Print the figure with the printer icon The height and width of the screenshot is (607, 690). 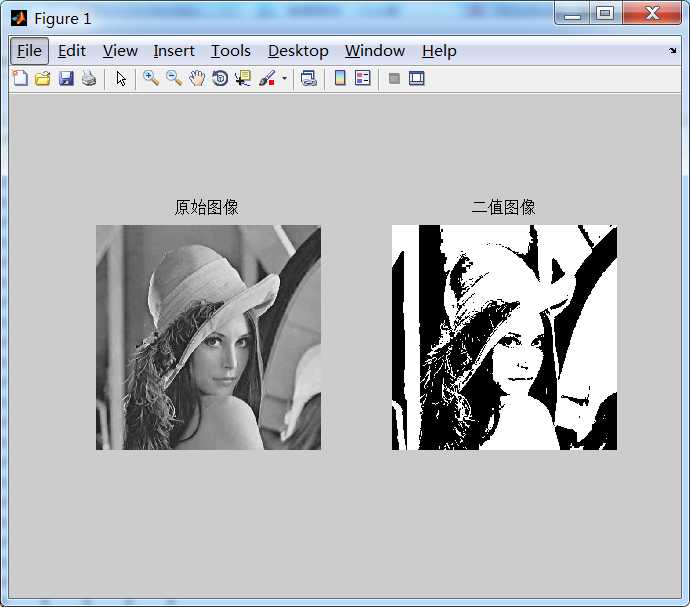(x=89, y=78)
